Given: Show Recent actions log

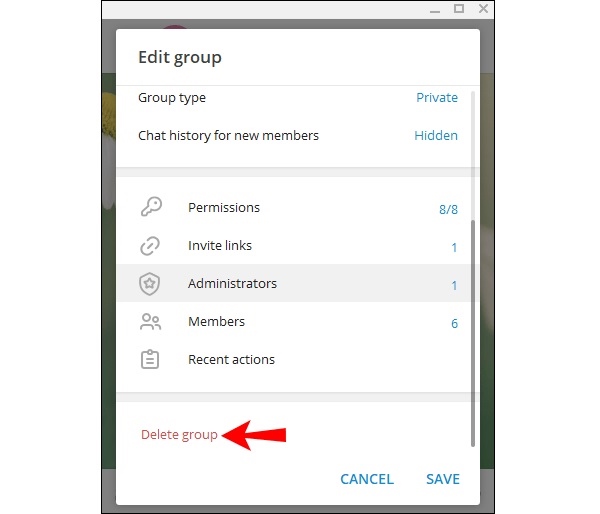Looking at the screenshot, I should (x=231, y=360).
